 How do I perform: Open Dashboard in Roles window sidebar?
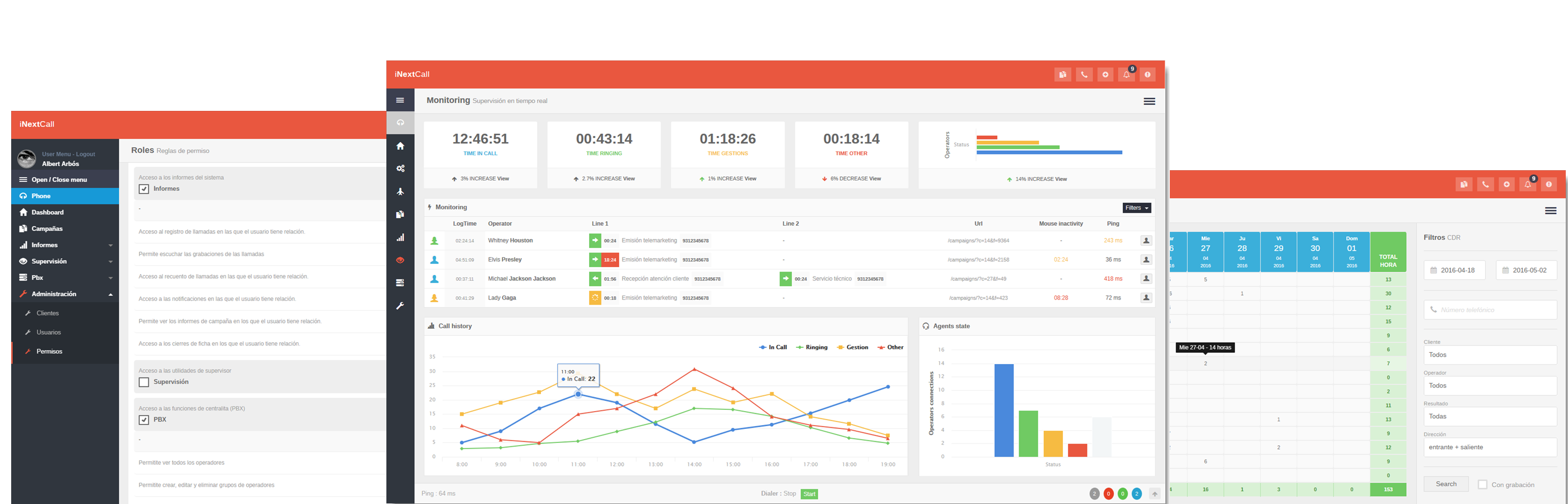(65, 212)
